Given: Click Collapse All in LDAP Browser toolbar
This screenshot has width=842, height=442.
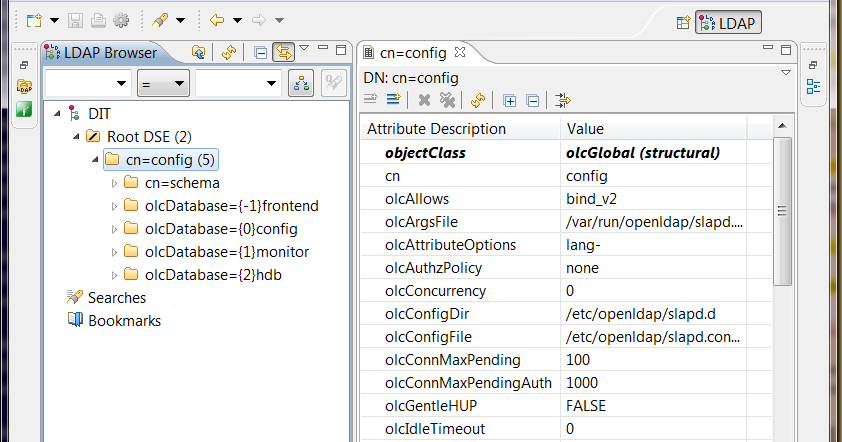Looking at the screenshot, I should point(260,53).
